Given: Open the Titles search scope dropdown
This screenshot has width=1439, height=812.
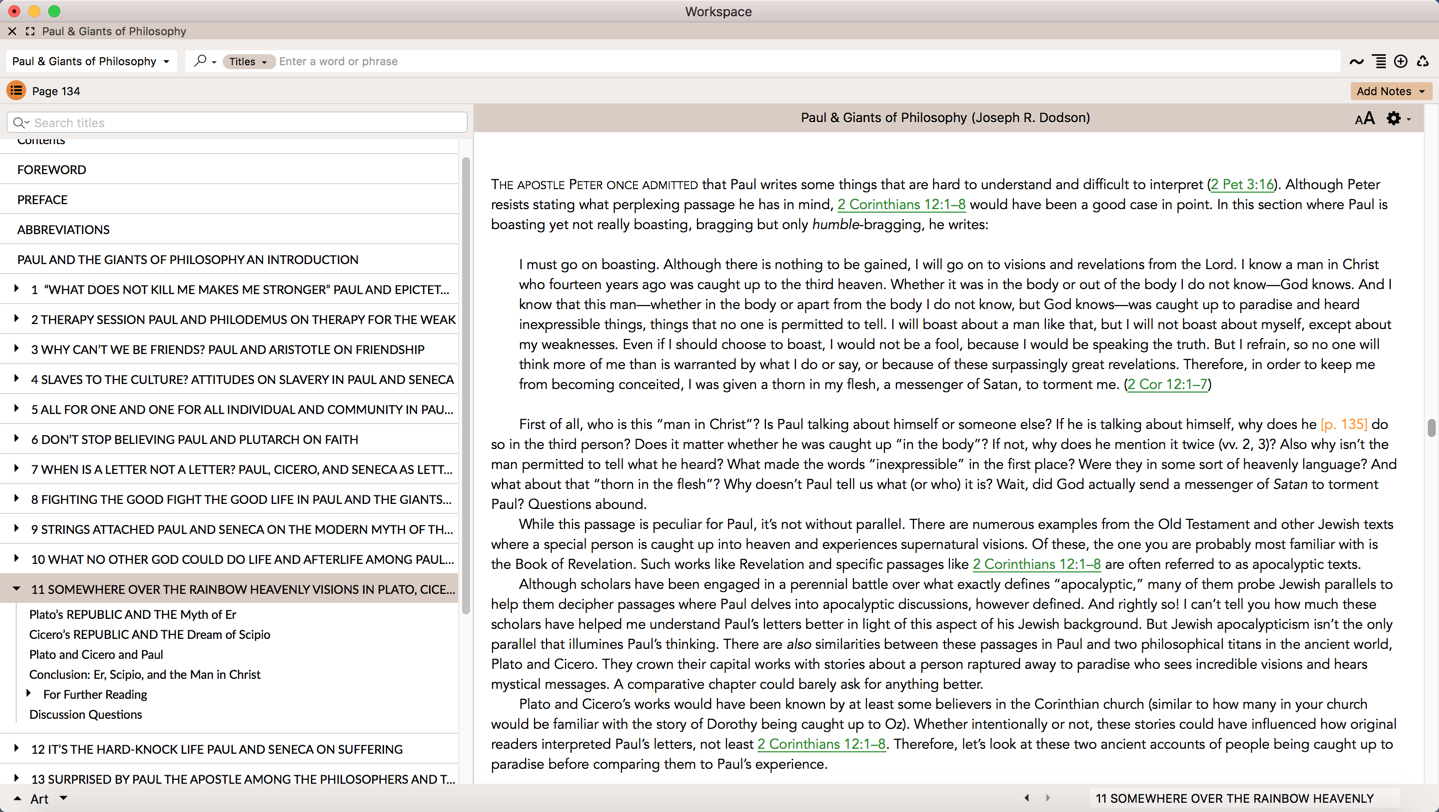Looking at the screenshot, I should [x=248, y=62].
